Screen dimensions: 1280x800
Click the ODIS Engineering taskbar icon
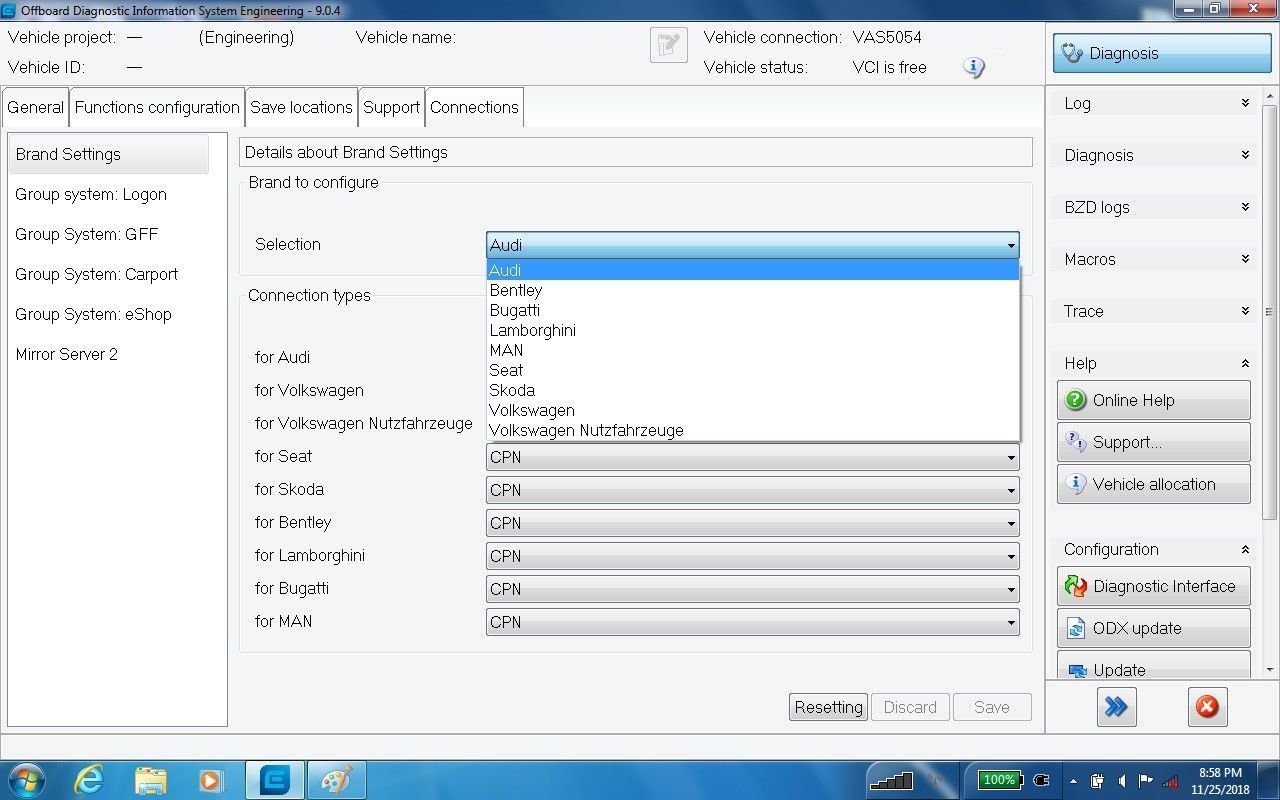pyautogui.click(x=274, y=780)
